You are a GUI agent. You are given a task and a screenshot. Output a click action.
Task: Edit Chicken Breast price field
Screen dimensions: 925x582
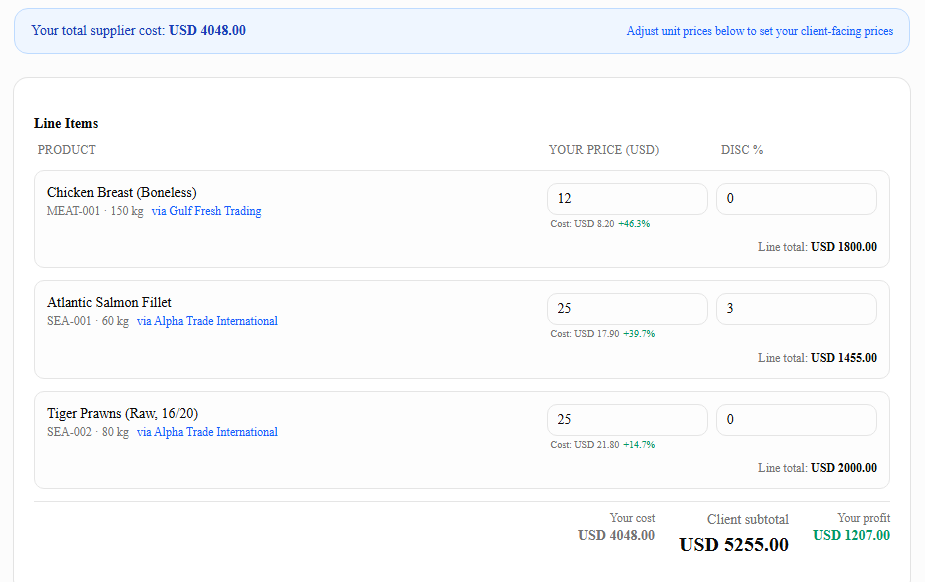click(x=627, y=199)
